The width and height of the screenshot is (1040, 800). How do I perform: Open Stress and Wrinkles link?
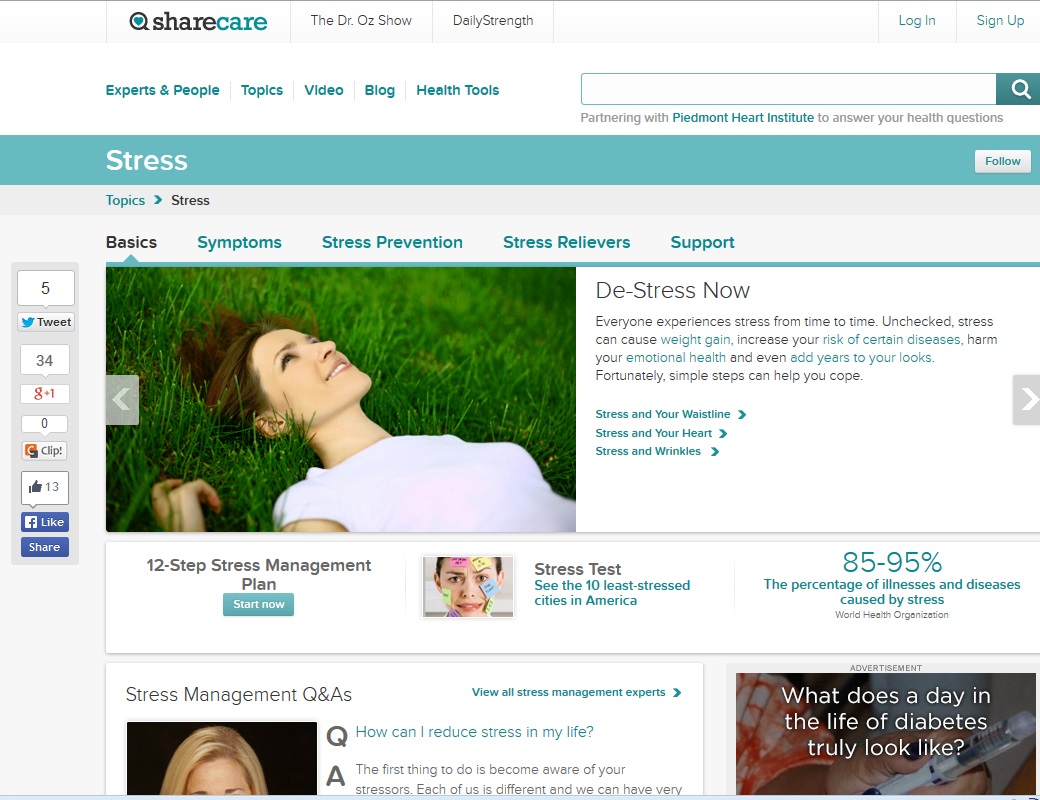pos(648,451)
